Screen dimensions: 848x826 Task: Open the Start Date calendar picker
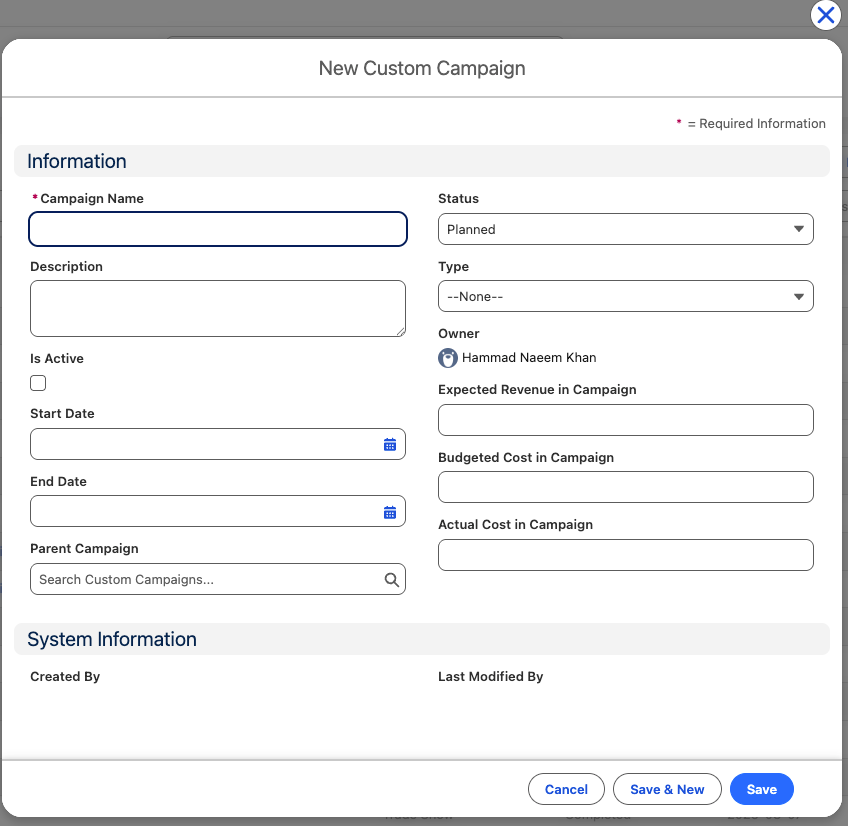[x=389, y=445]
